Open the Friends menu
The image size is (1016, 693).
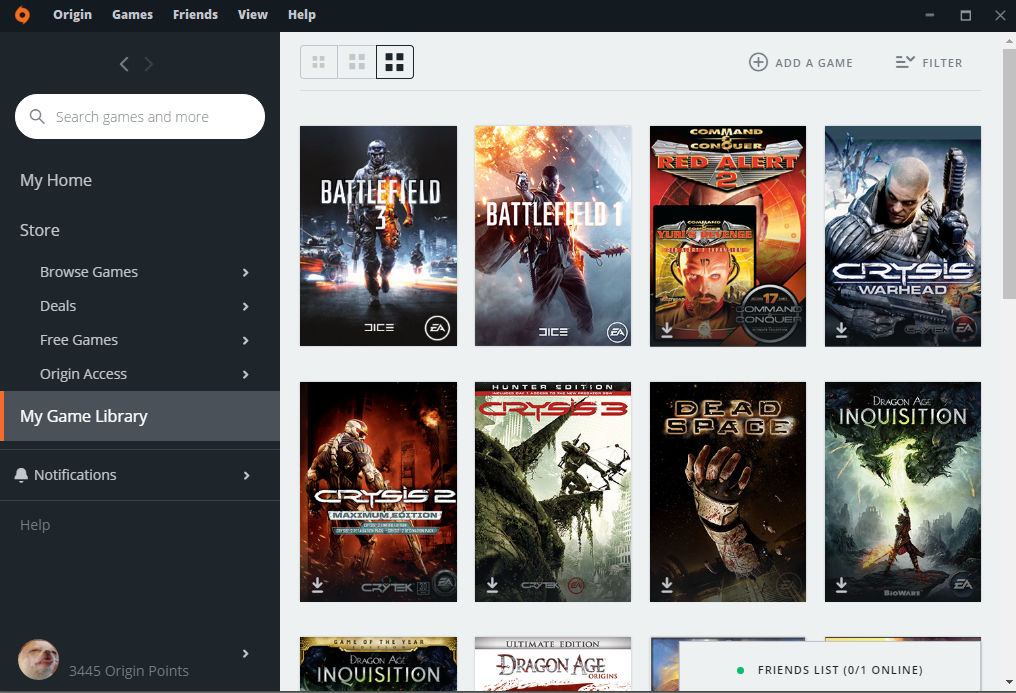pyautogui.click(x=195, y=14)
